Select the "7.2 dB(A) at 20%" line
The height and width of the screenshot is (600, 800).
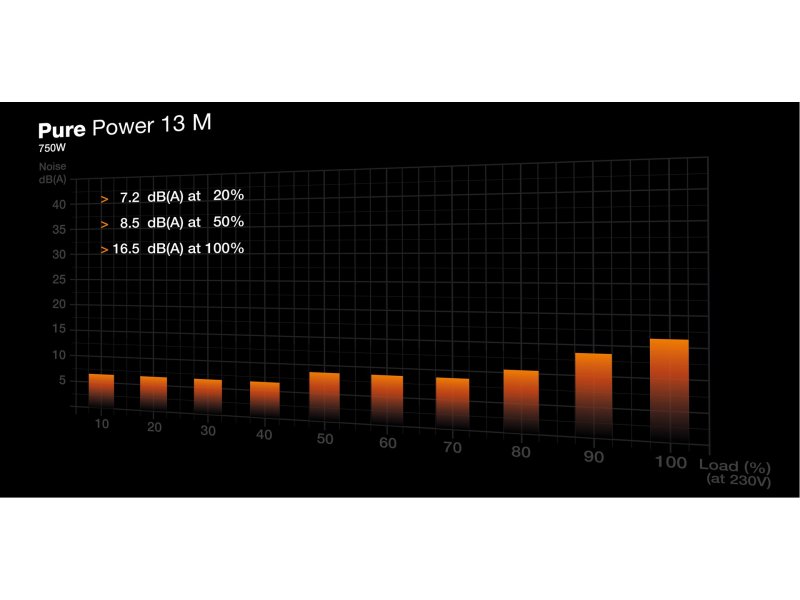pos(172,196)
